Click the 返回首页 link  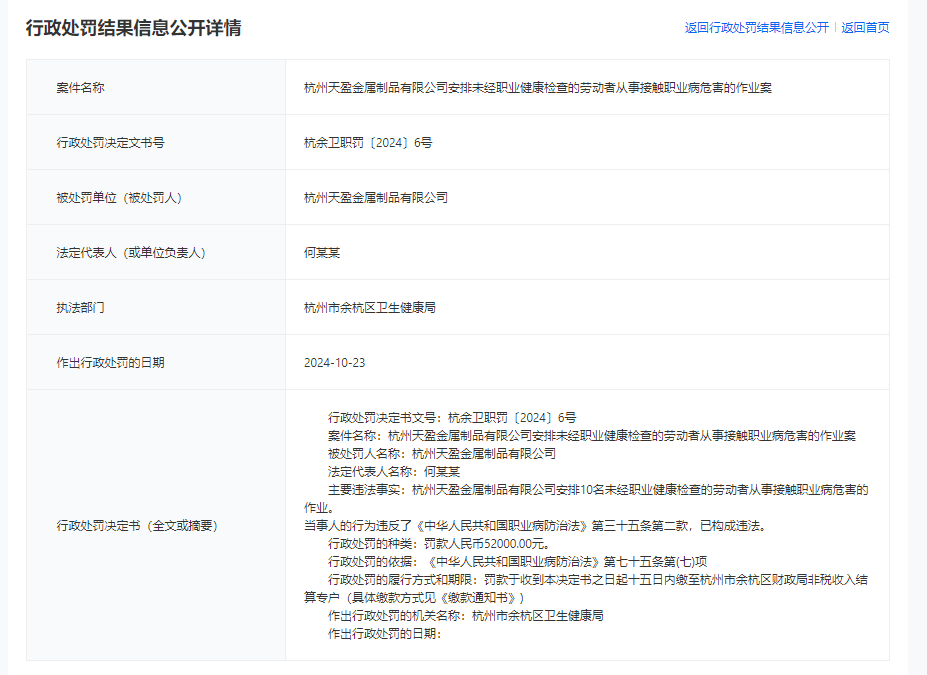pyautogui.click(x=865, y=28)
